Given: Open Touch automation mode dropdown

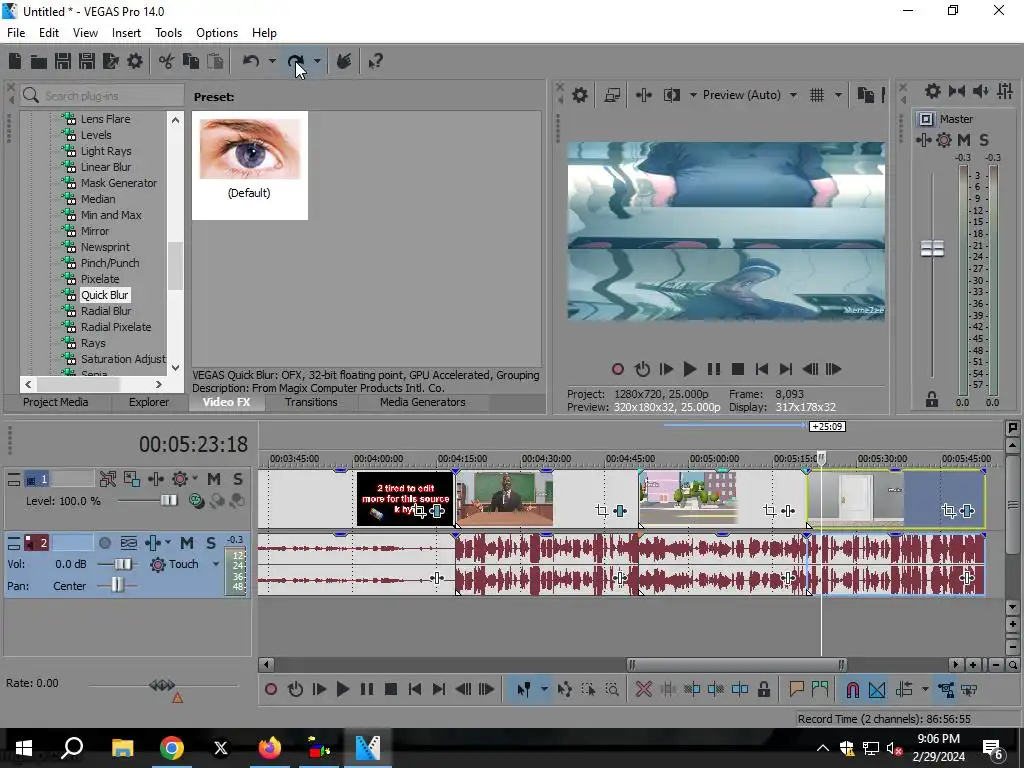Looking at the screenshot, I should 216,564.
